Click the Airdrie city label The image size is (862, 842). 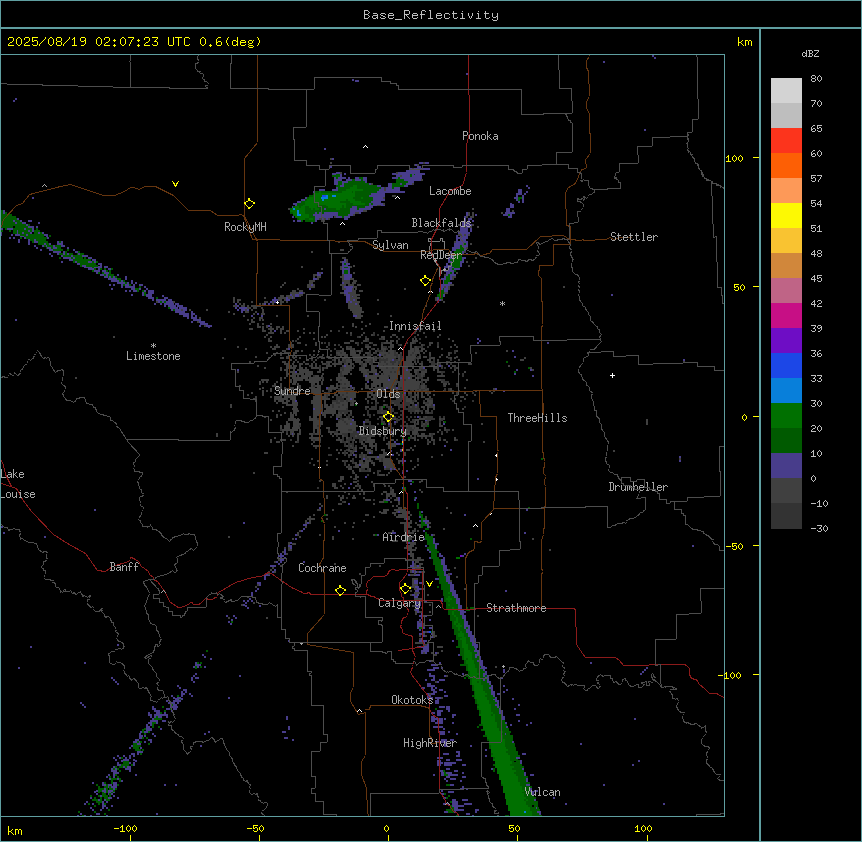click(x=404, y=537)
